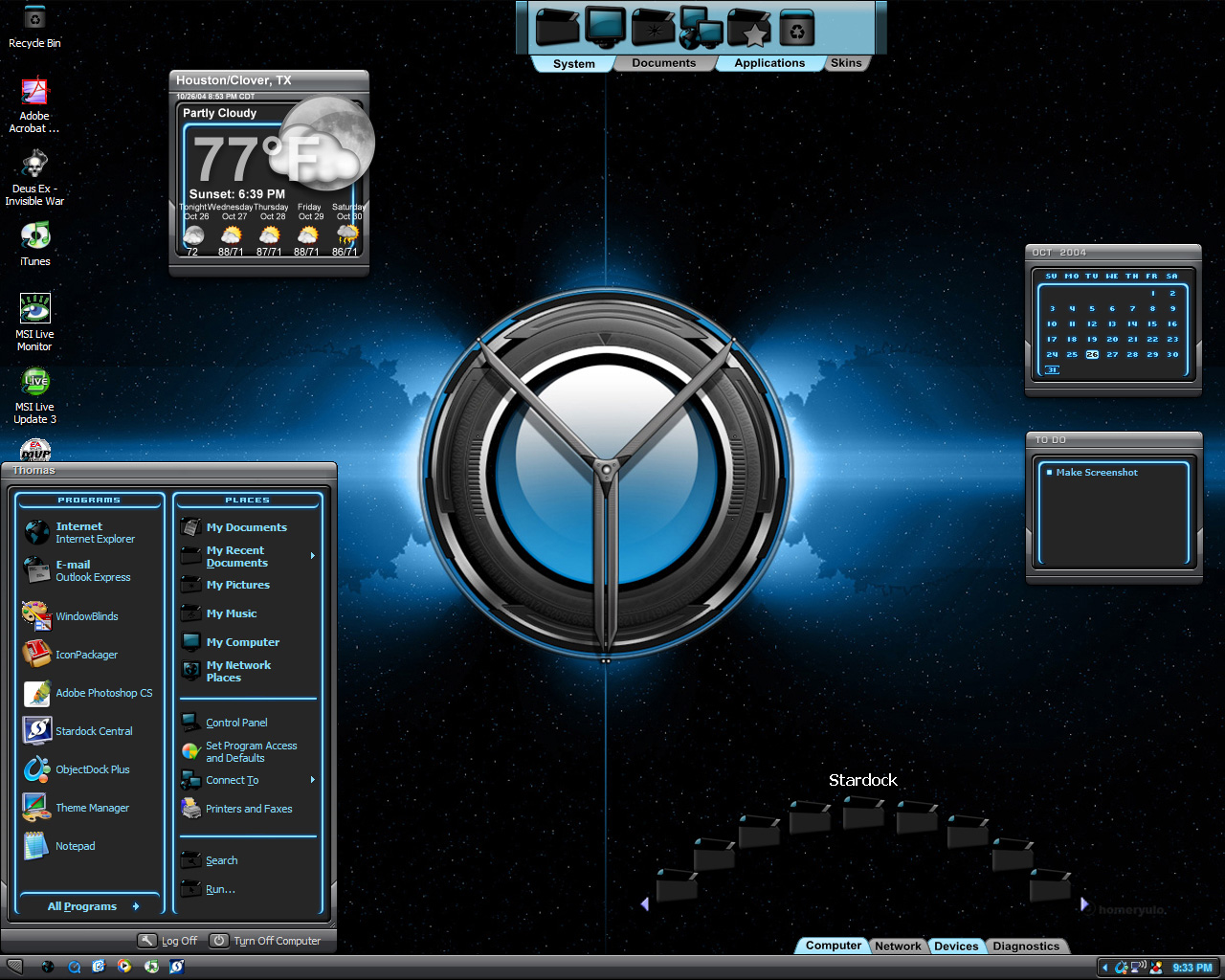This screenshot has height=980, width=1225.
Task: Select the Diagnostics tab at bottom
Action: click(x=1026, y=946)
